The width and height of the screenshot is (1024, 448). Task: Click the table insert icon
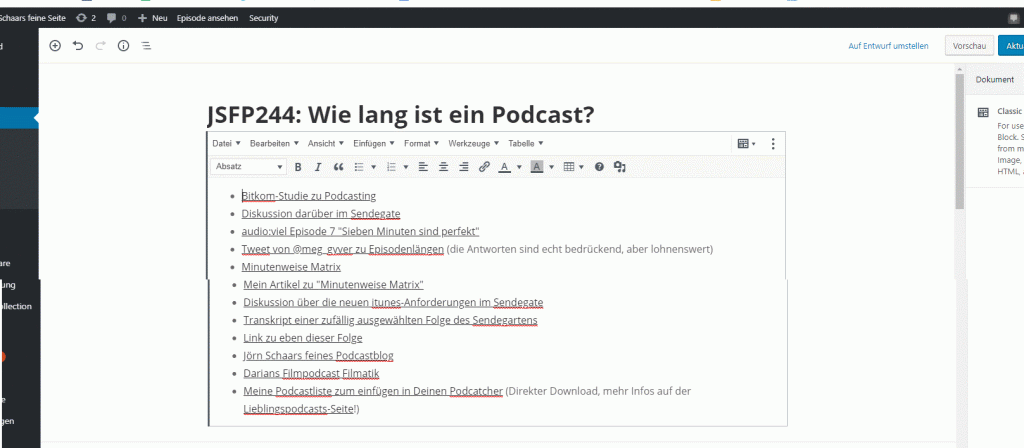[569, 167]
